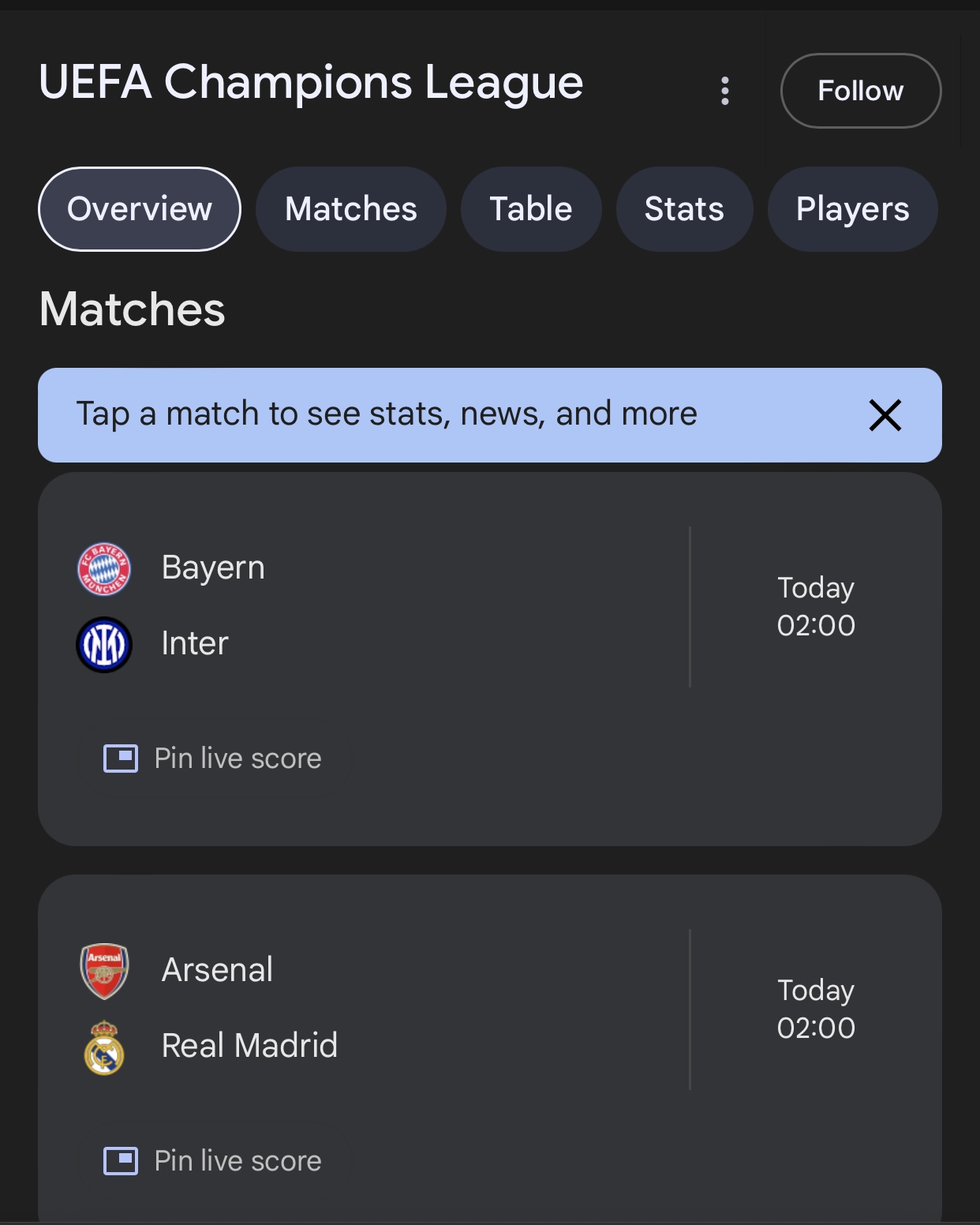
Task: Dismiss the tap-a-match hint banner
Action: click(x=885, y=415)
